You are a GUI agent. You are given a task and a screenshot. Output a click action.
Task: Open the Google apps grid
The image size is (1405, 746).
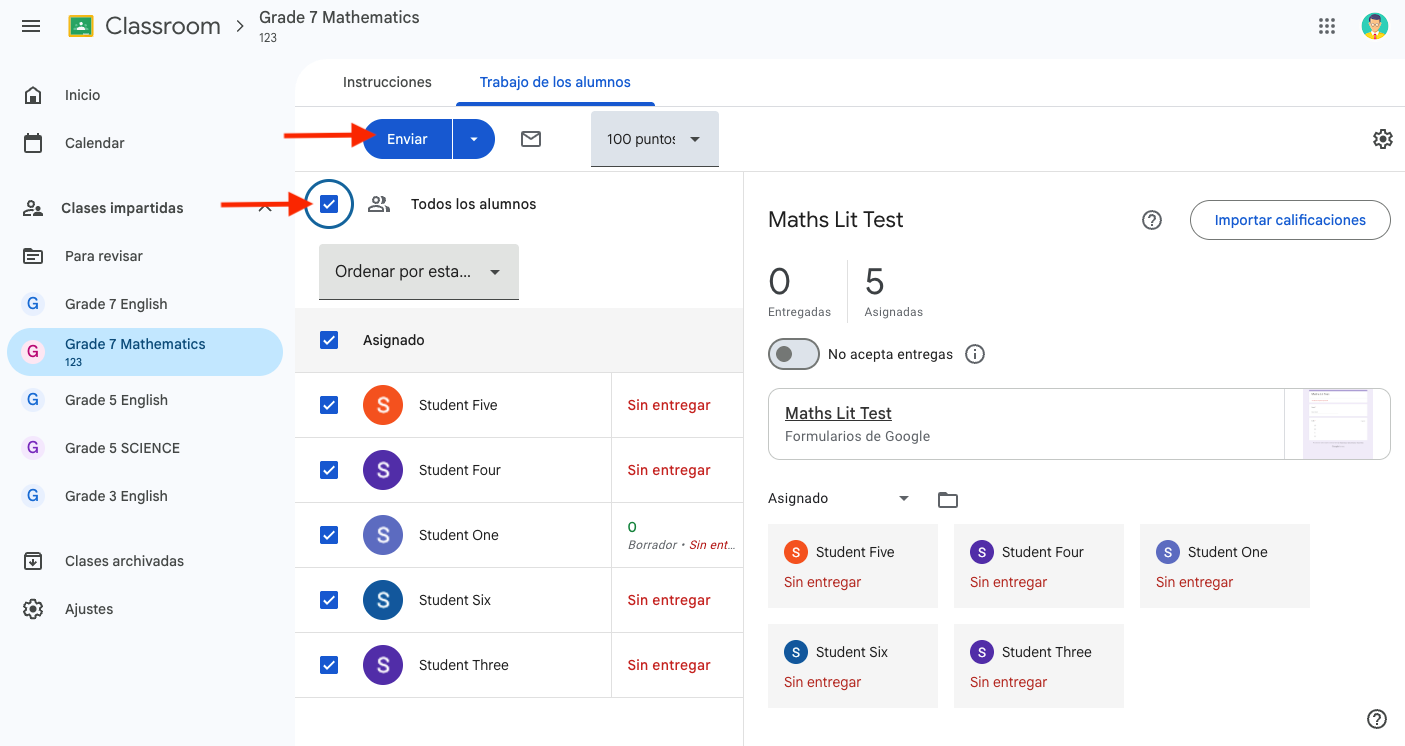[x=1327, y=26]
